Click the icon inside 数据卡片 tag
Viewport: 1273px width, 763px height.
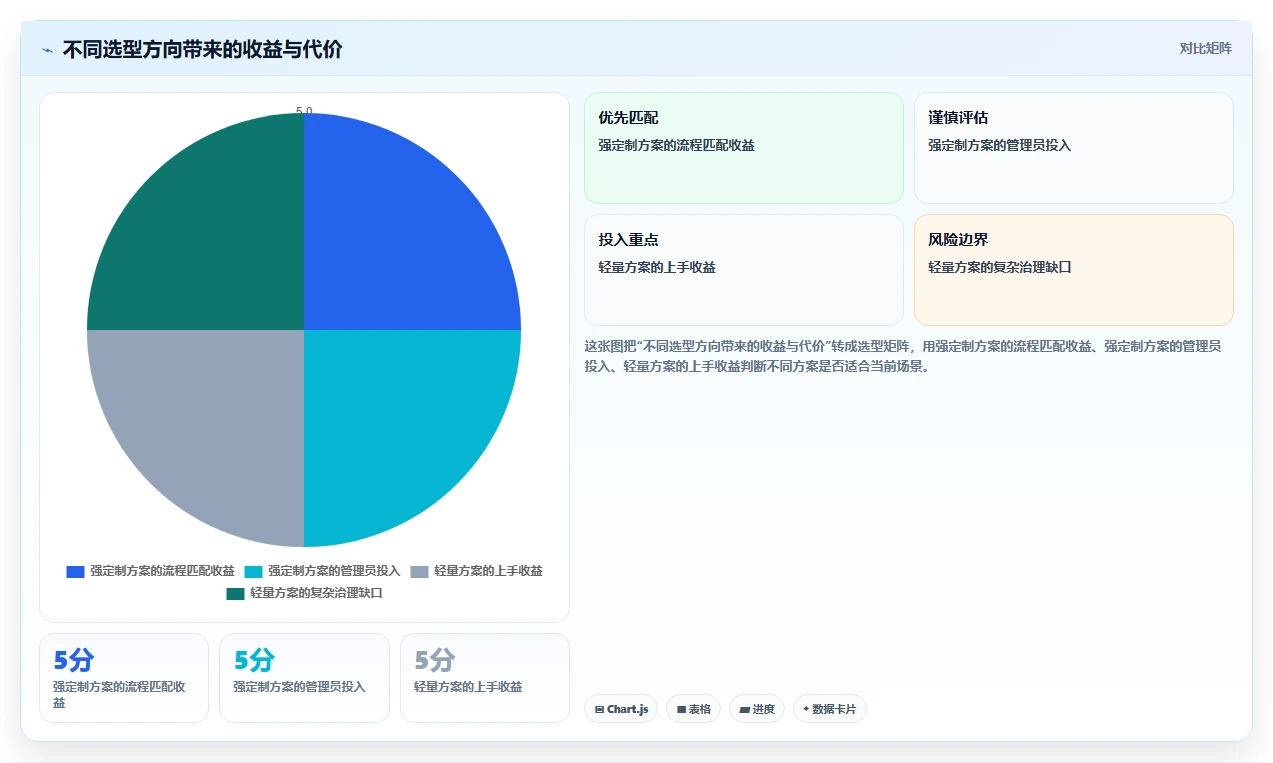pyautogui.click(x=806, y=709)
